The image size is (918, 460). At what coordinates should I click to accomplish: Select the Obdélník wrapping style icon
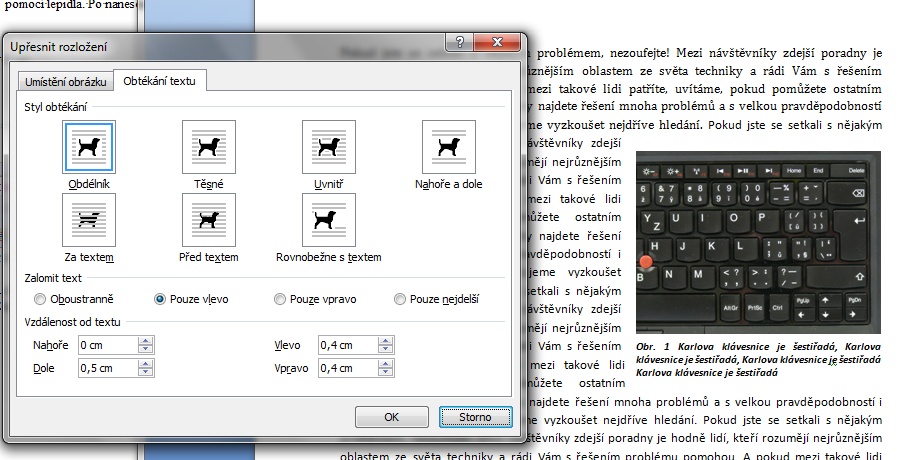point(89,147)
